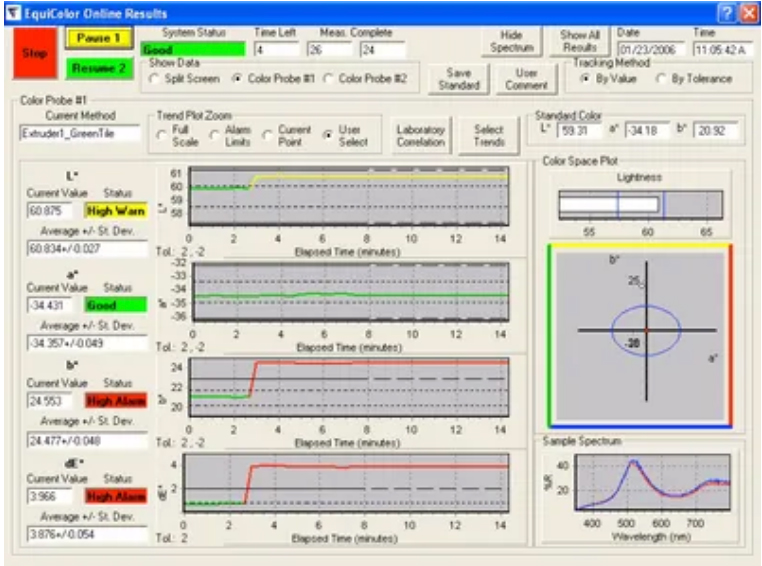The height and width of the screenshot is (566, 762).
Task: Close the EquiColor Online Results window
Action: 748,14
